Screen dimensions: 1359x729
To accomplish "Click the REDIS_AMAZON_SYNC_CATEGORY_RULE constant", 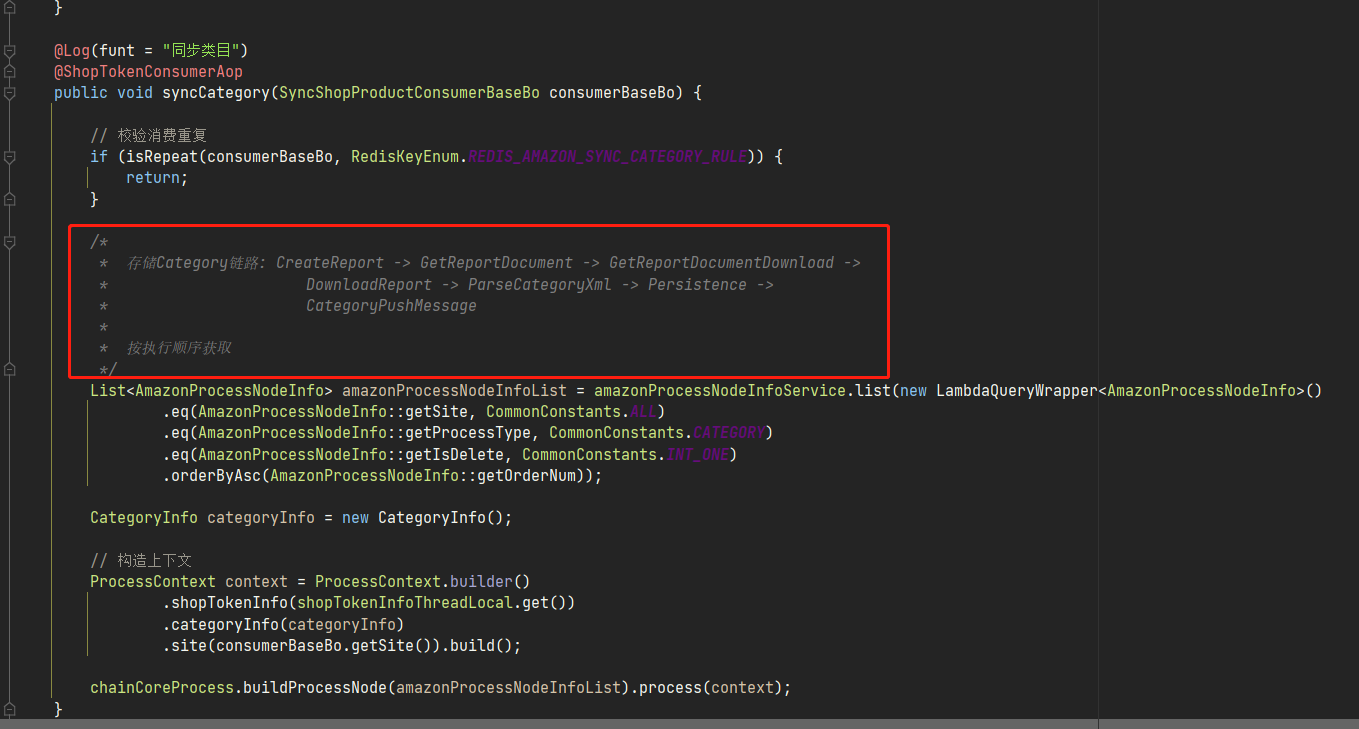I will [x=607, y=157].
